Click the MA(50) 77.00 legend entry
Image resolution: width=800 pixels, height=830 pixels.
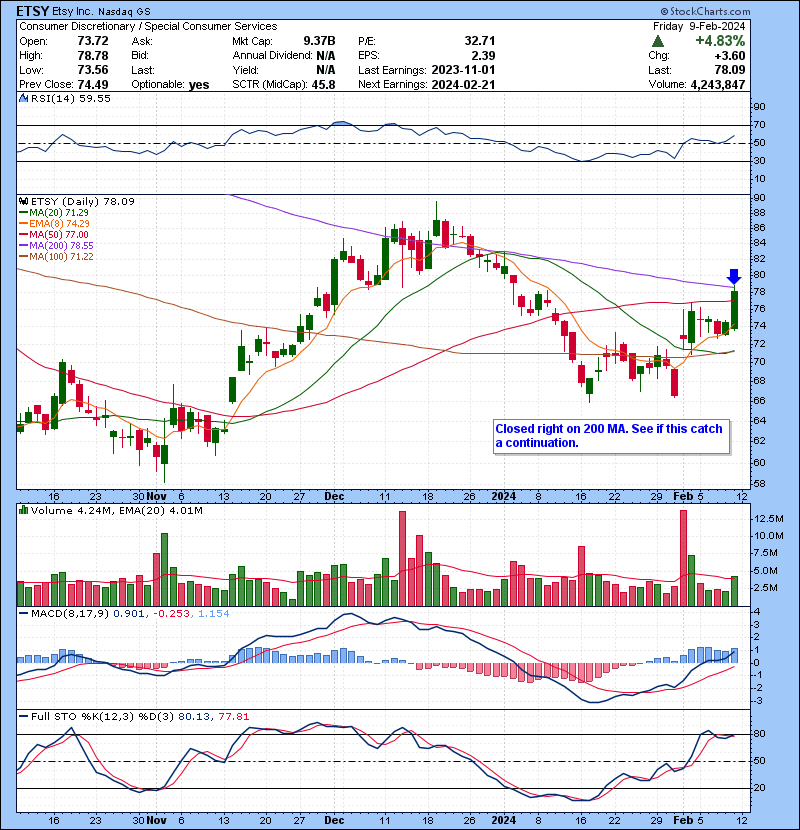(x=54, y=234)
